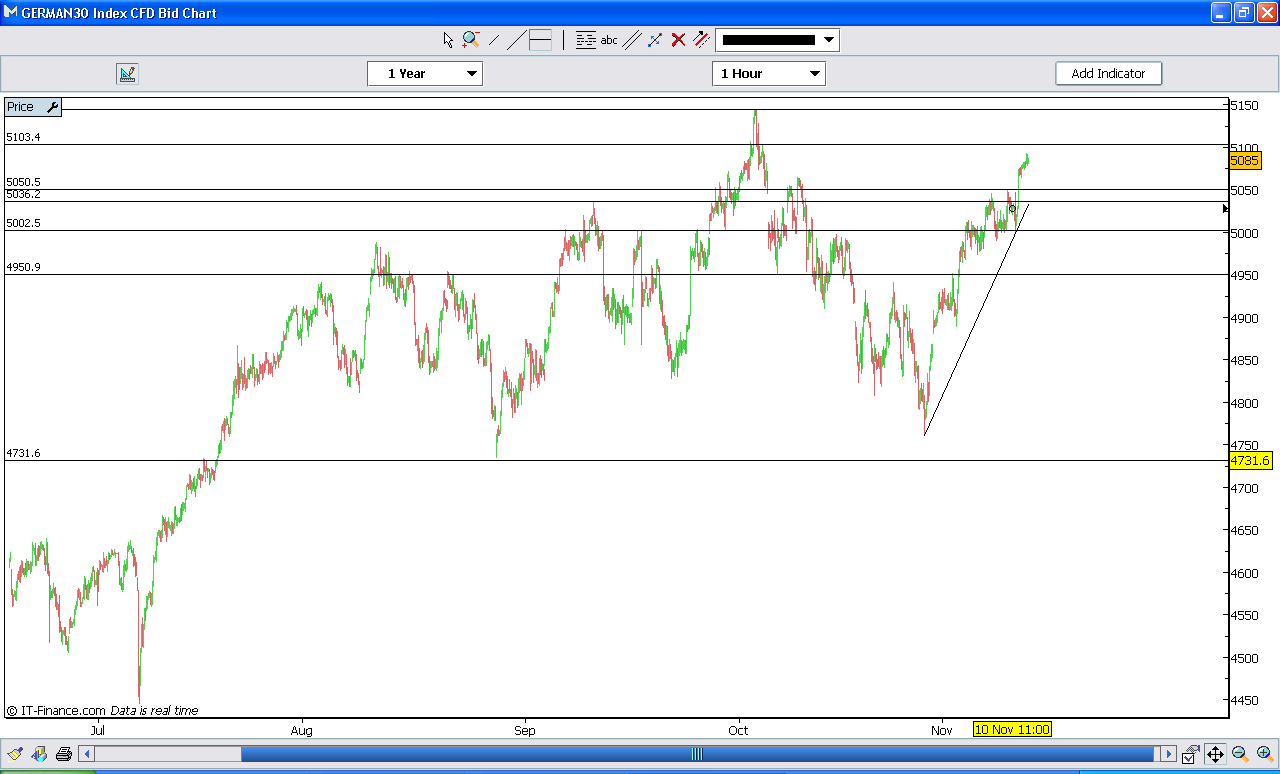The height and width of the screenshot is (774, 1280).
Task: Choose the abc text annotation tool
Action: pyautogui.click(x=609, y=40)
